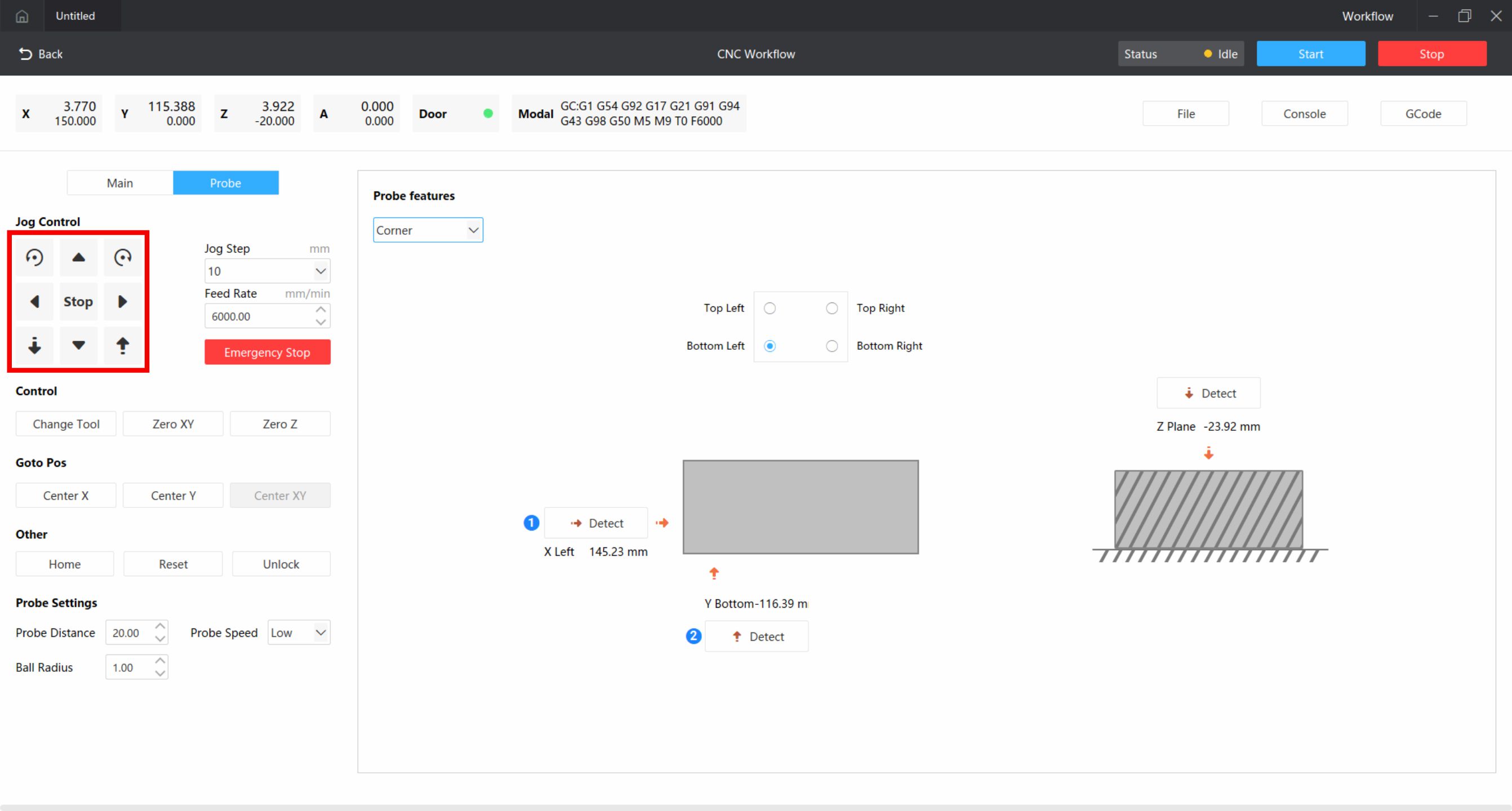
Task: Jog right with the right arrow
Action: tap(122, 301)
